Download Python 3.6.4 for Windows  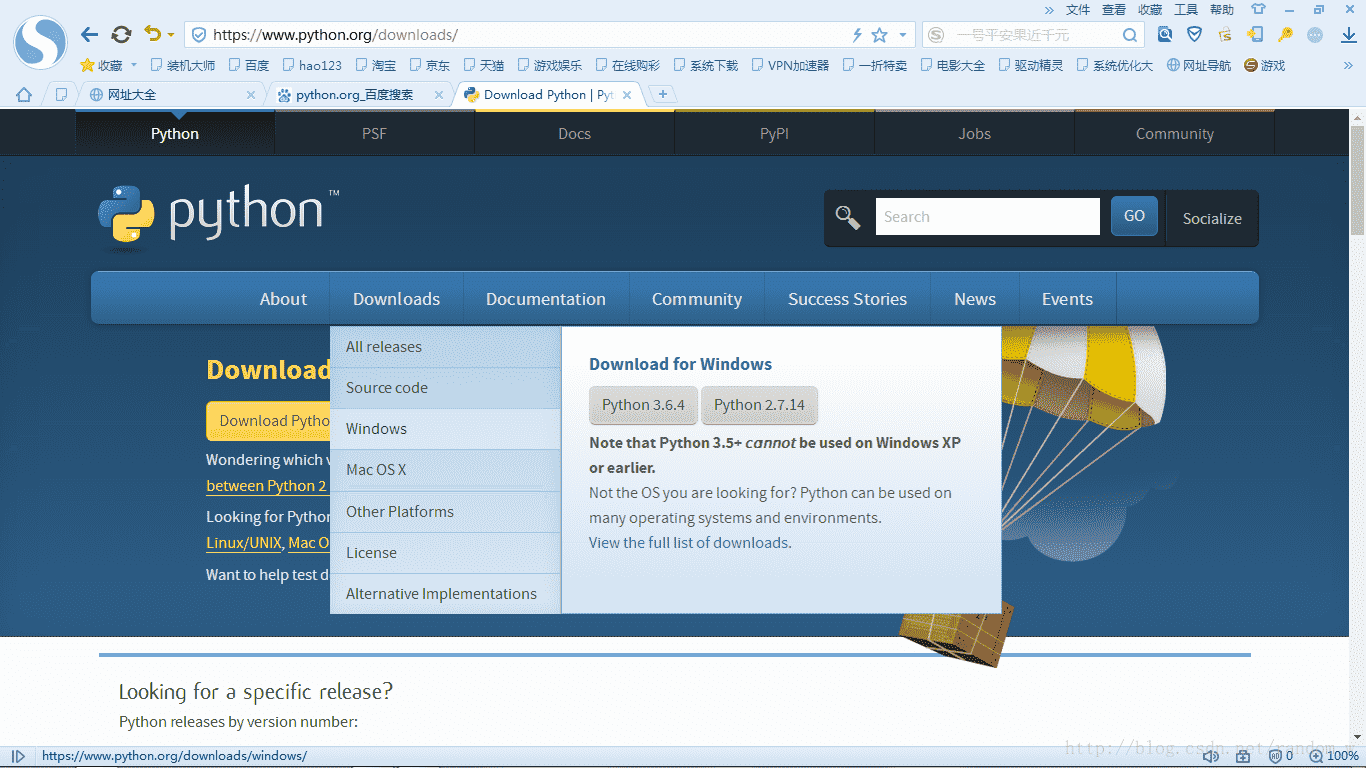[643, 405]
